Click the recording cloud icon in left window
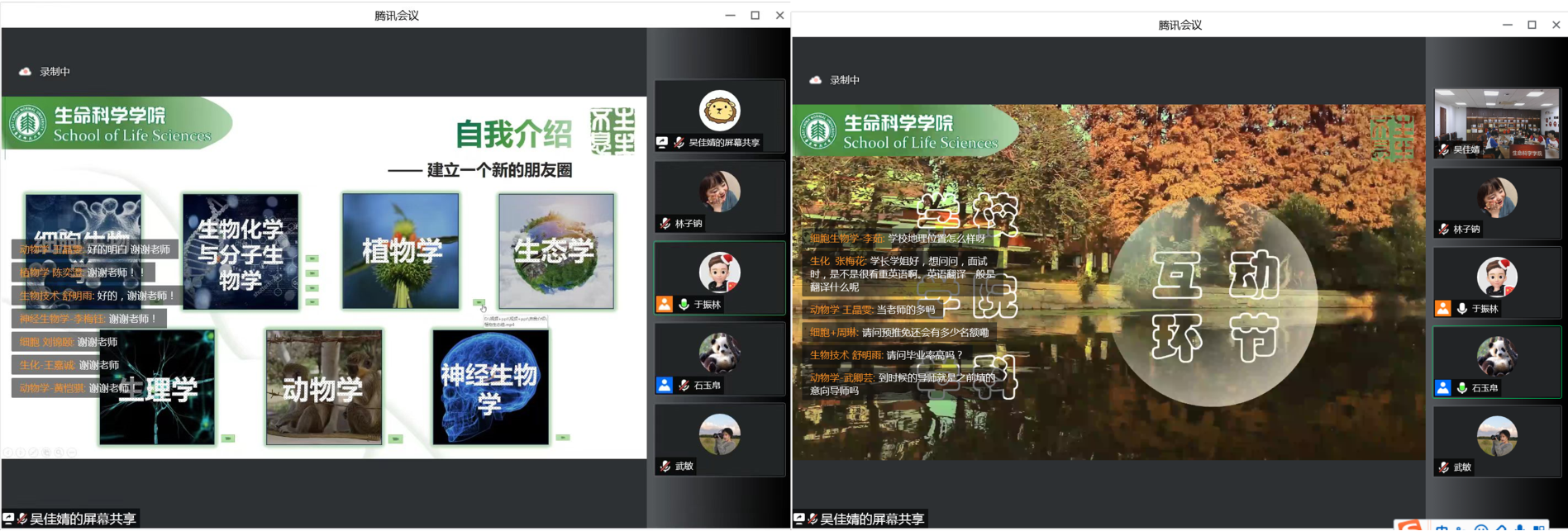1568x531 pixels. [26, 72]
